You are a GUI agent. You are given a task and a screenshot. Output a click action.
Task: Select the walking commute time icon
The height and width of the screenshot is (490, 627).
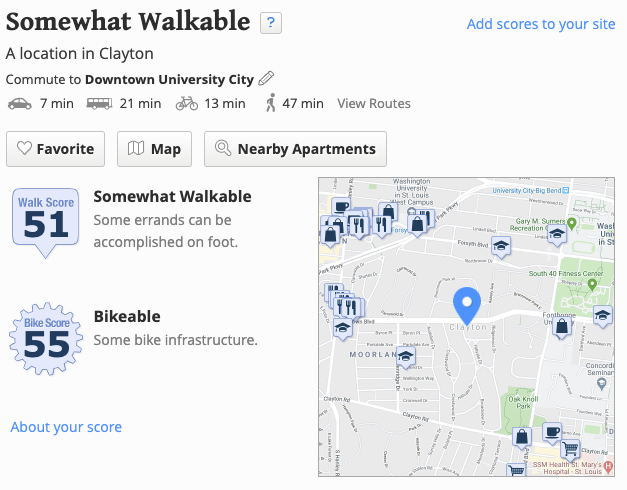271,103
